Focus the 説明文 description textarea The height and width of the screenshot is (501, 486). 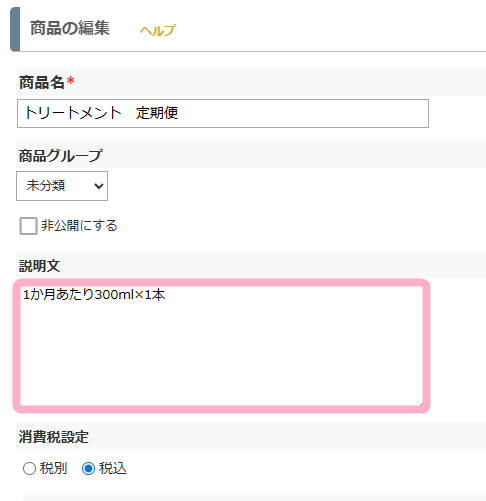coord(222,346)
